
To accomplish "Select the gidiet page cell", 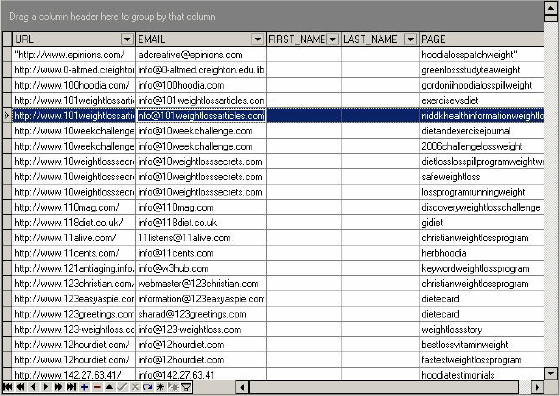I will coord(482,222).
